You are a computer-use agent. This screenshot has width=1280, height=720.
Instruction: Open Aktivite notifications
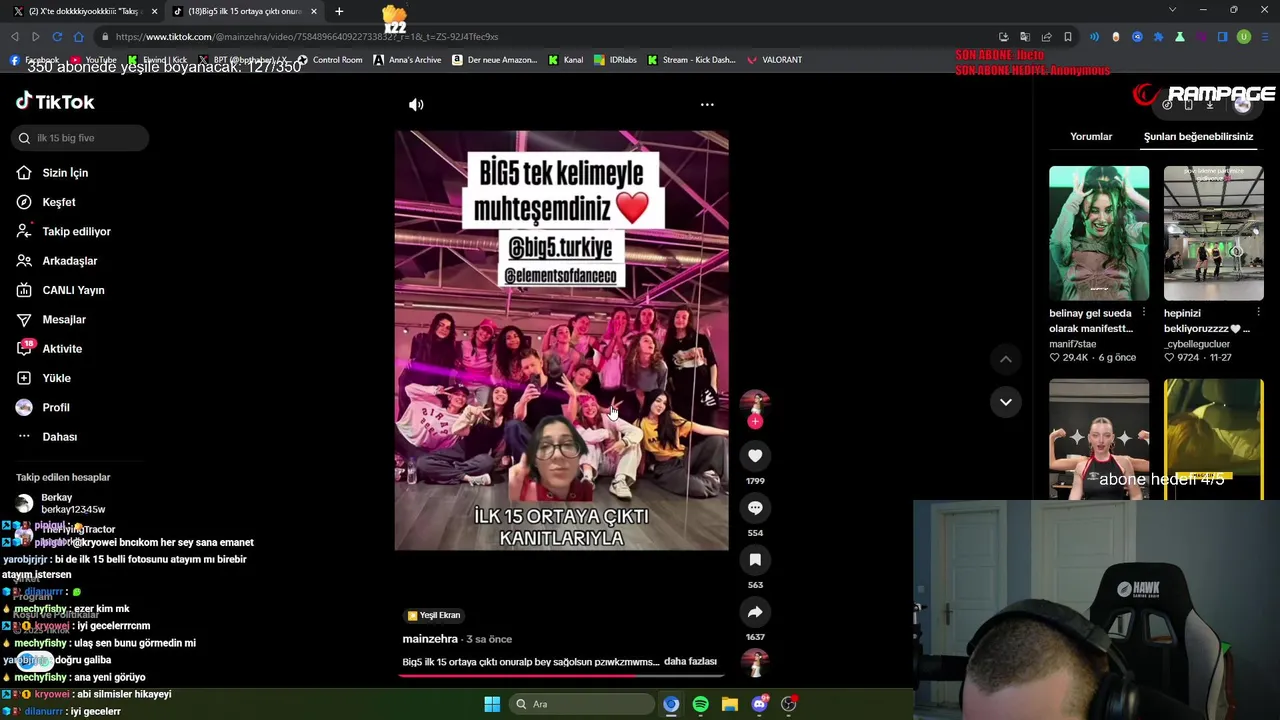coord(62,349)
